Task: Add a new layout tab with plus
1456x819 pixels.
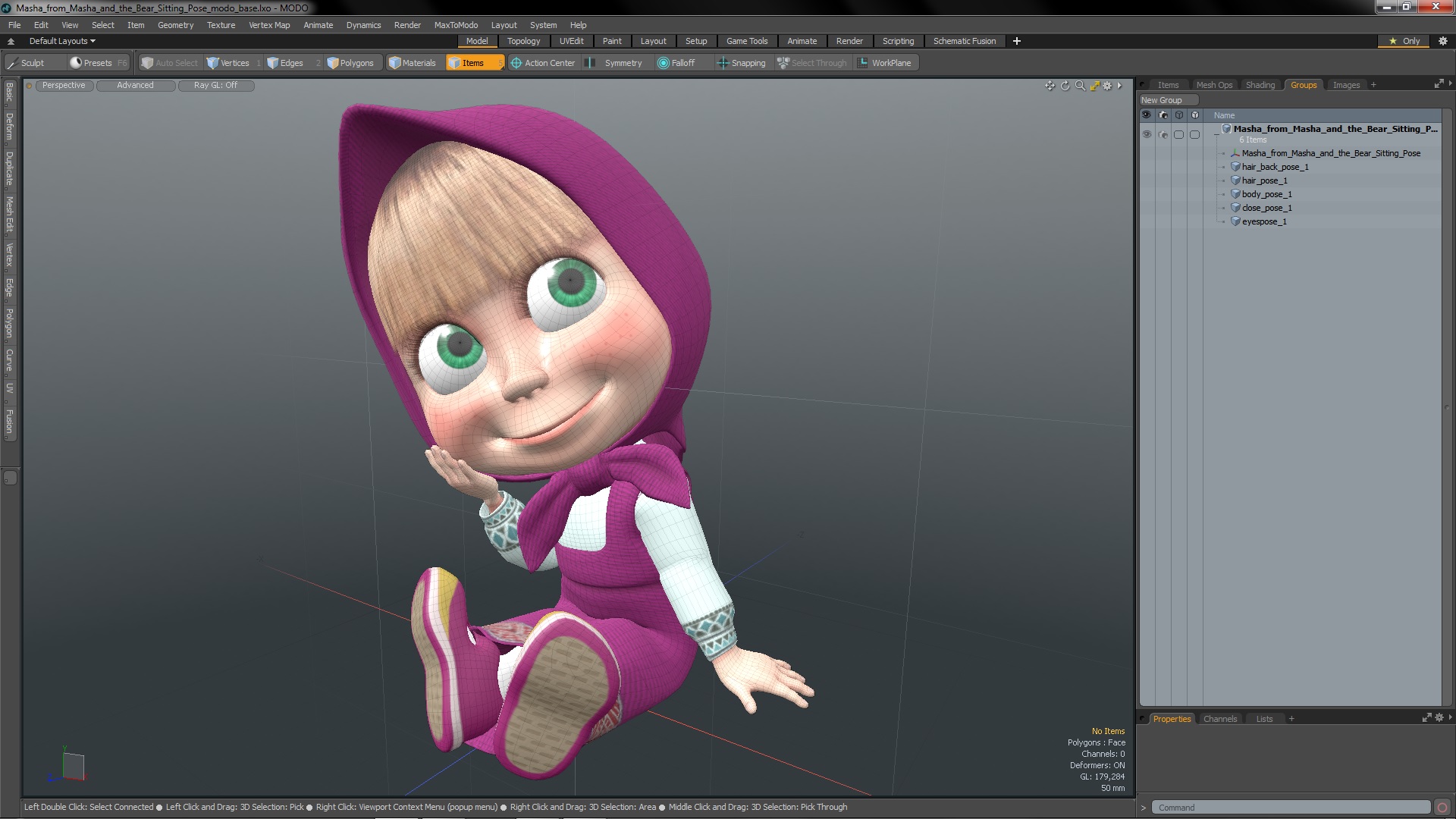Action: [x=1017, y=41]
